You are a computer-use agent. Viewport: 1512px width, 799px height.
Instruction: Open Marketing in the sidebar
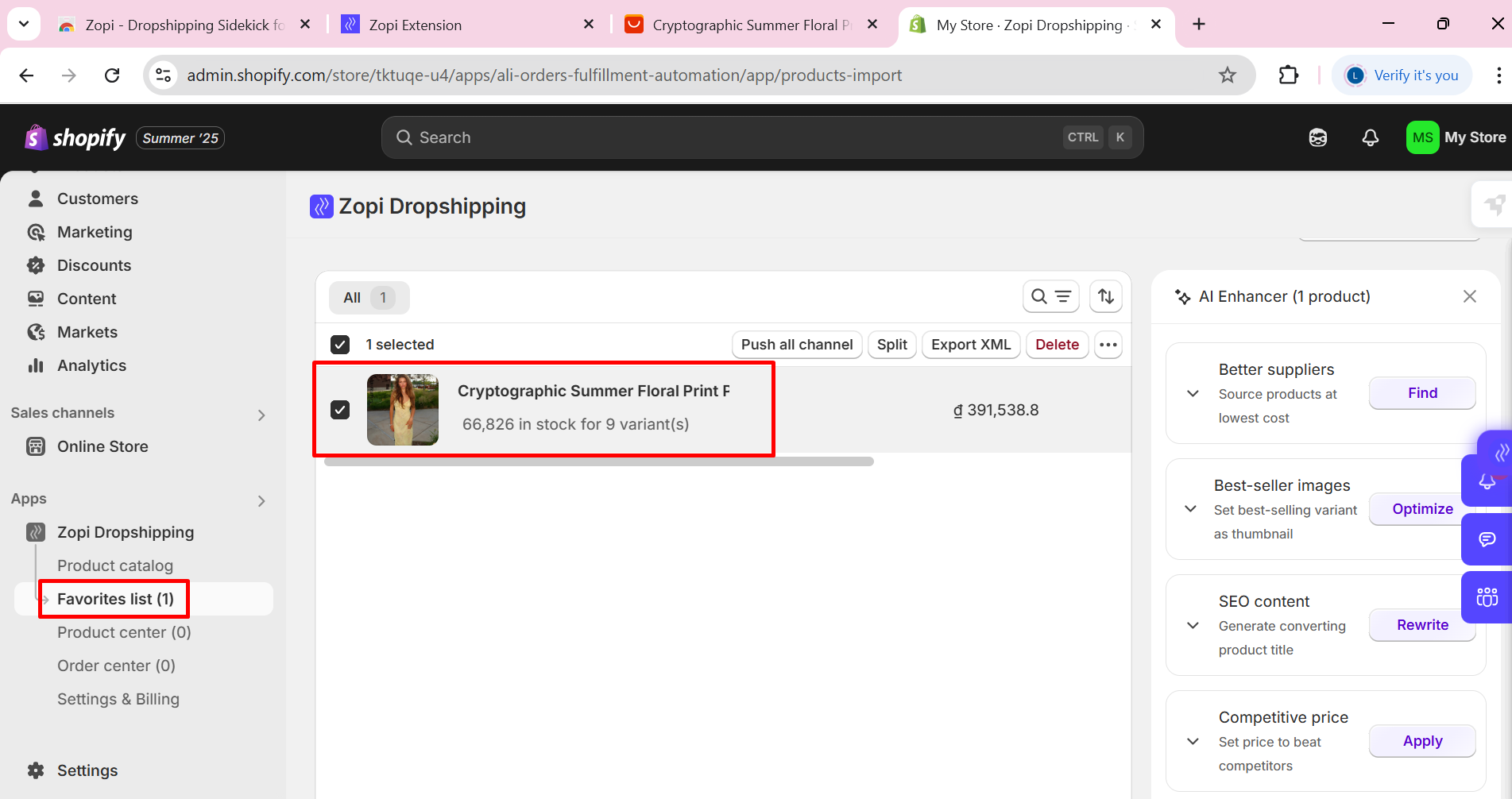95,232
